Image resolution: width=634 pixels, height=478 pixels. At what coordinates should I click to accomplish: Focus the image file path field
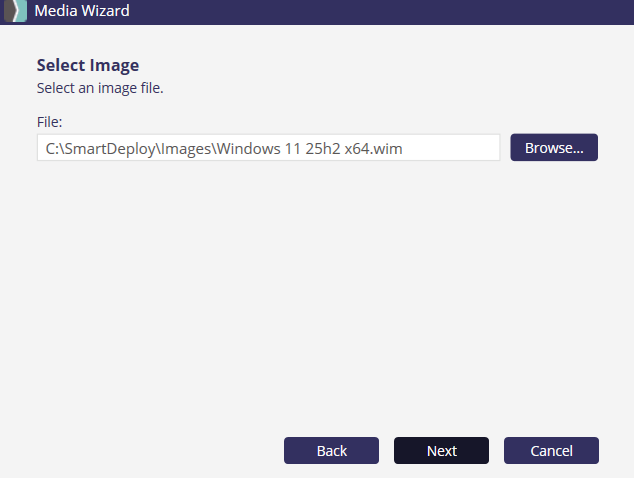tap(268, 148)
